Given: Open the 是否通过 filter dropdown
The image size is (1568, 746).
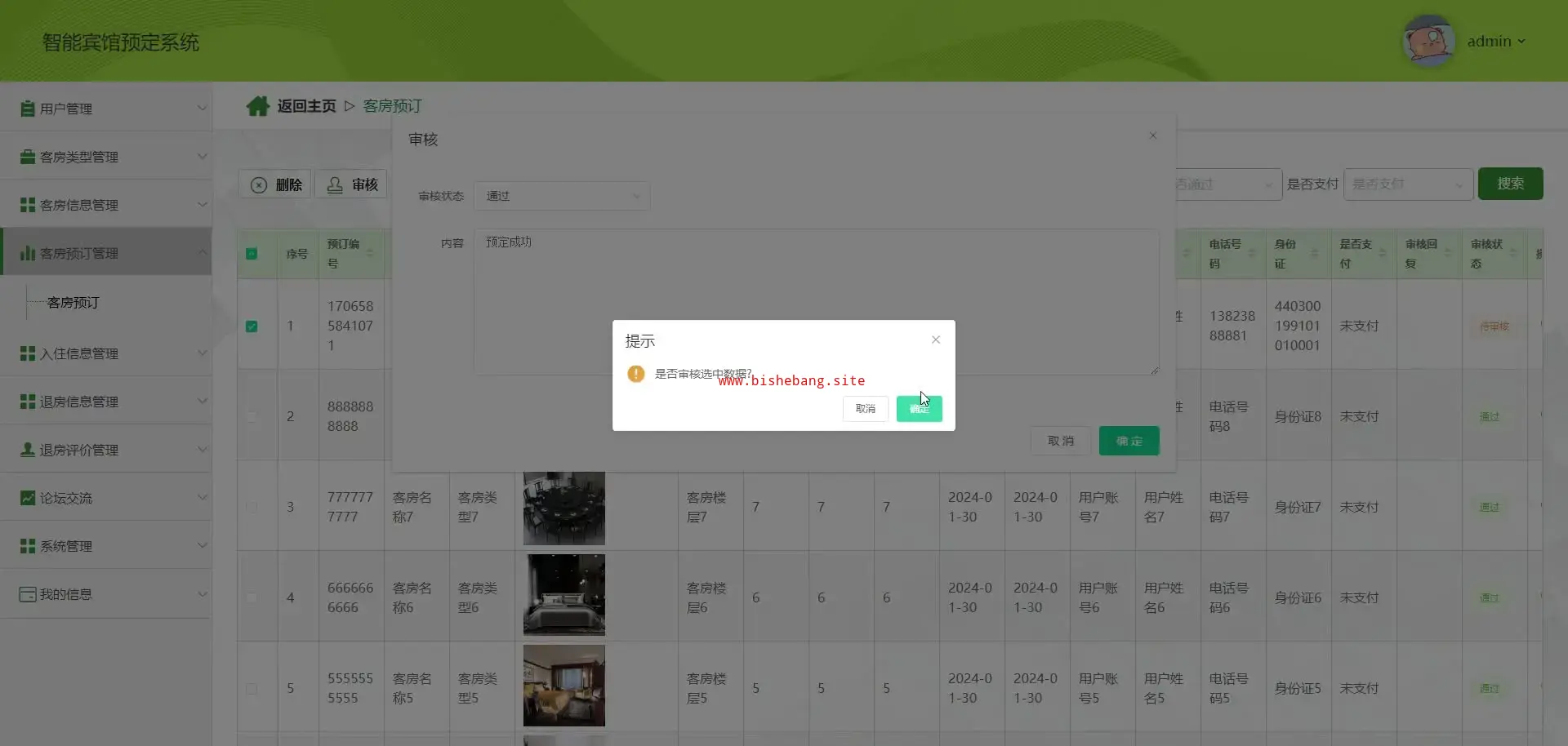Looking at the screenshot, I should click(1228, 184).
